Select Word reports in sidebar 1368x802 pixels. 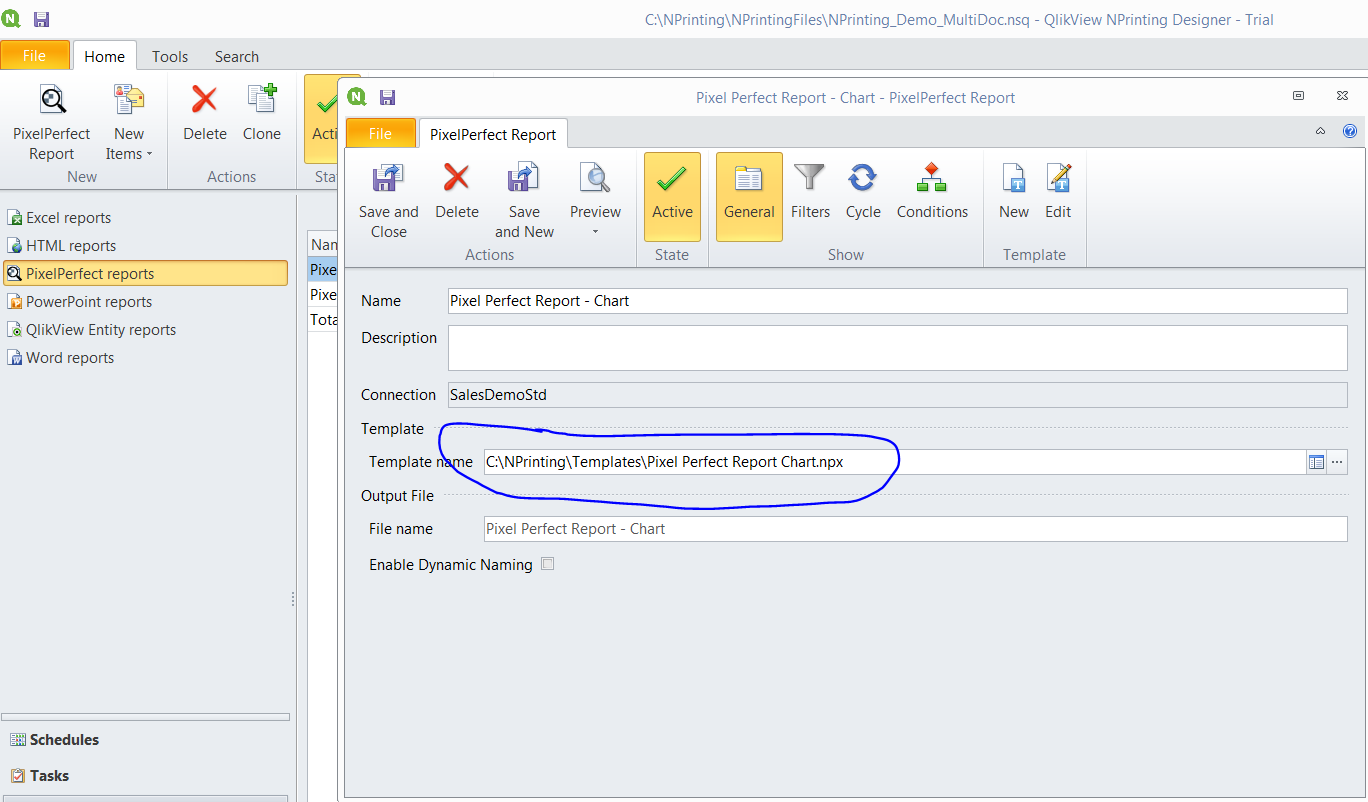click(70, 357)
